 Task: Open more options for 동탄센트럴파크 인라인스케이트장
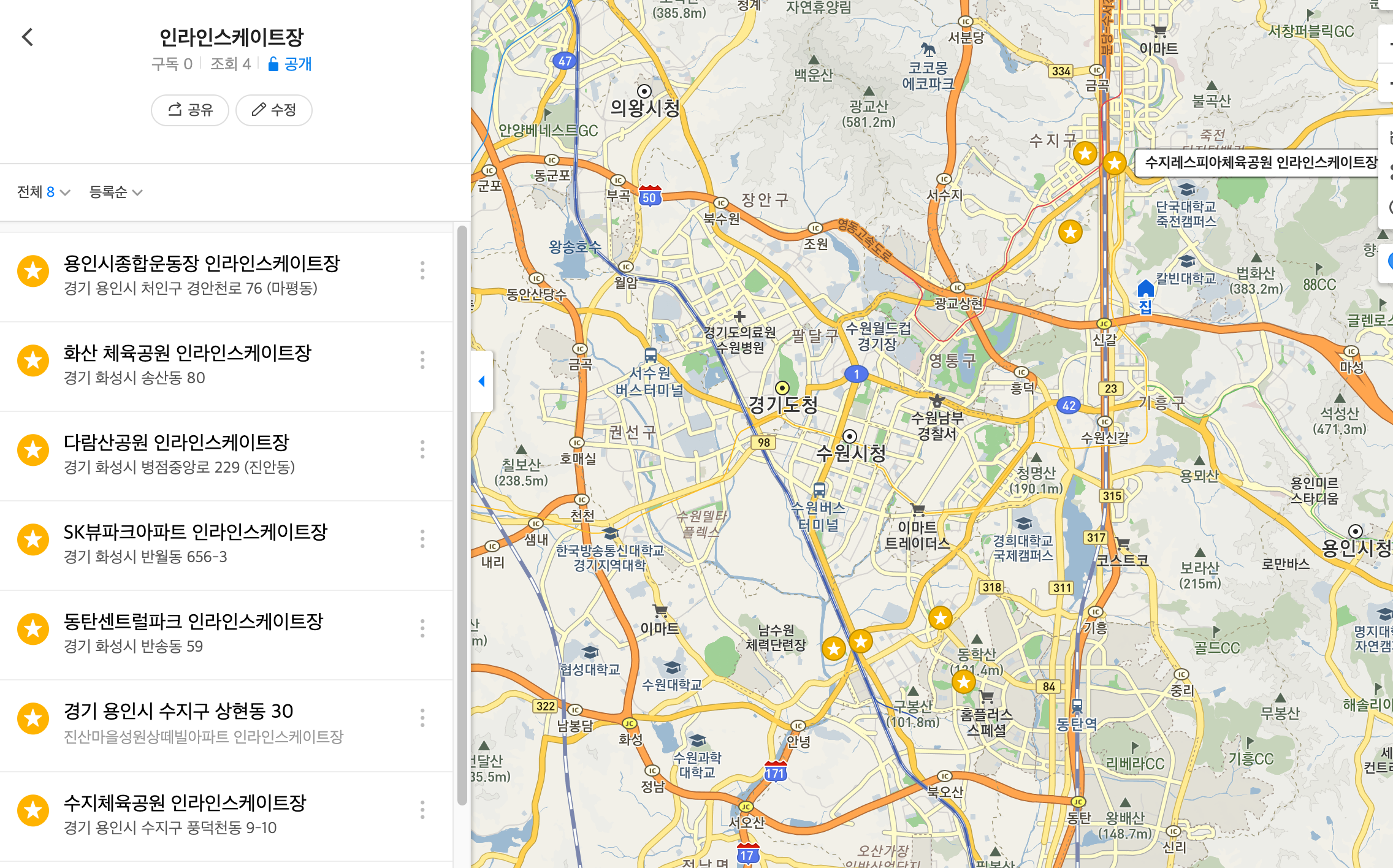click(422, 628)
